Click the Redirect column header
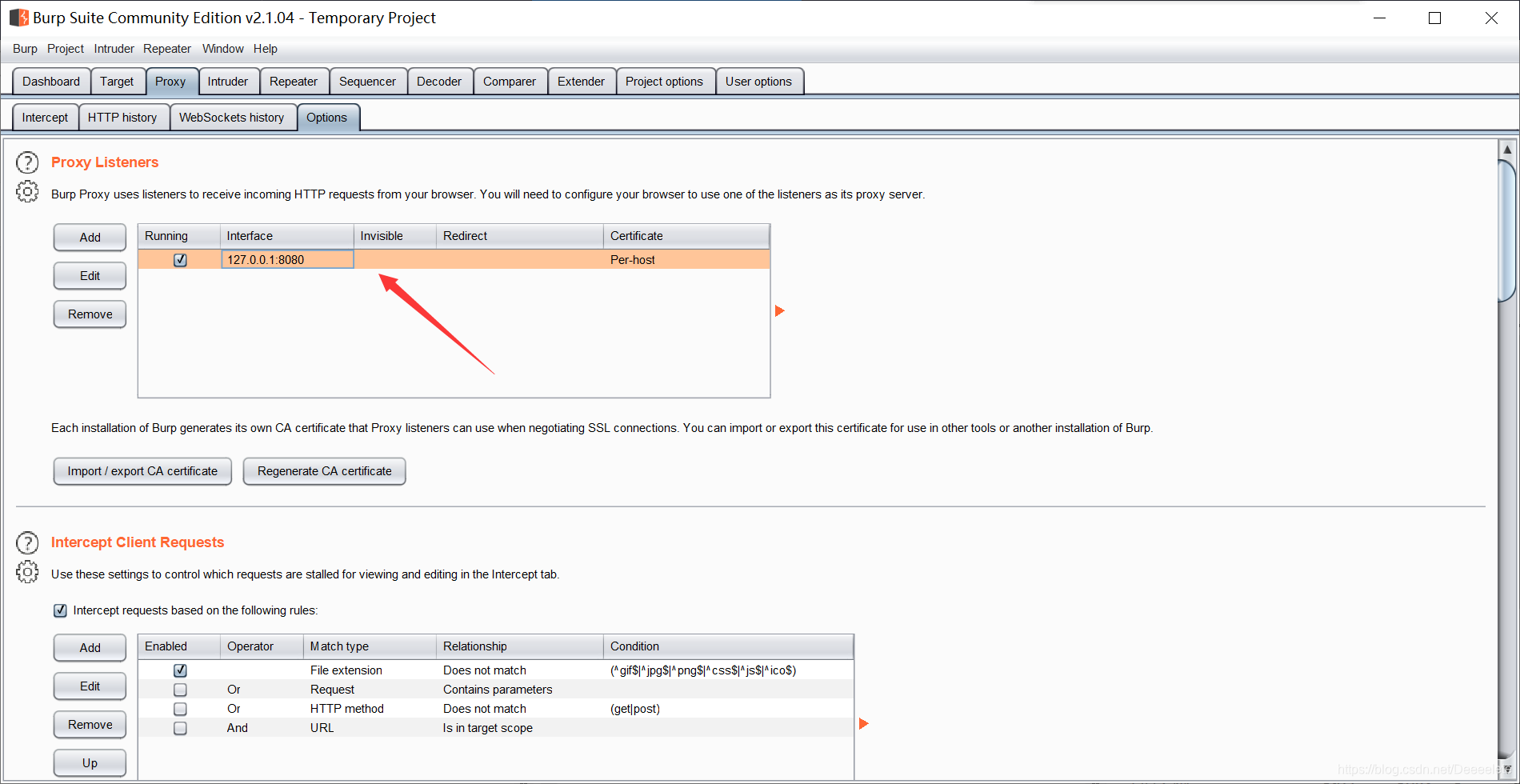Screen dimensions: 1520x784 click(520, 236)
